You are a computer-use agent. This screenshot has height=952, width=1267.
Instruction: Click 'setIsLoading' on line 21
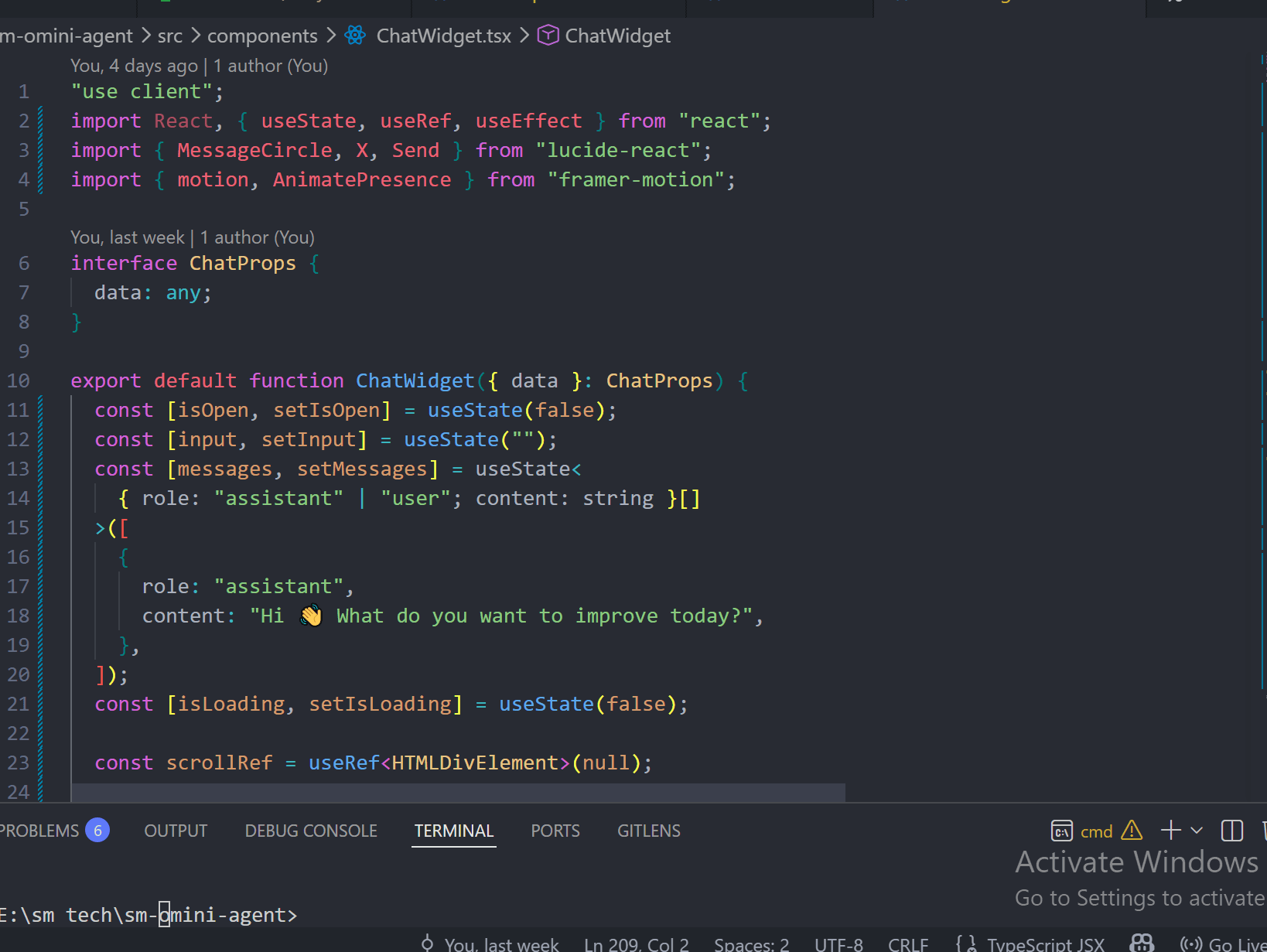380,704
